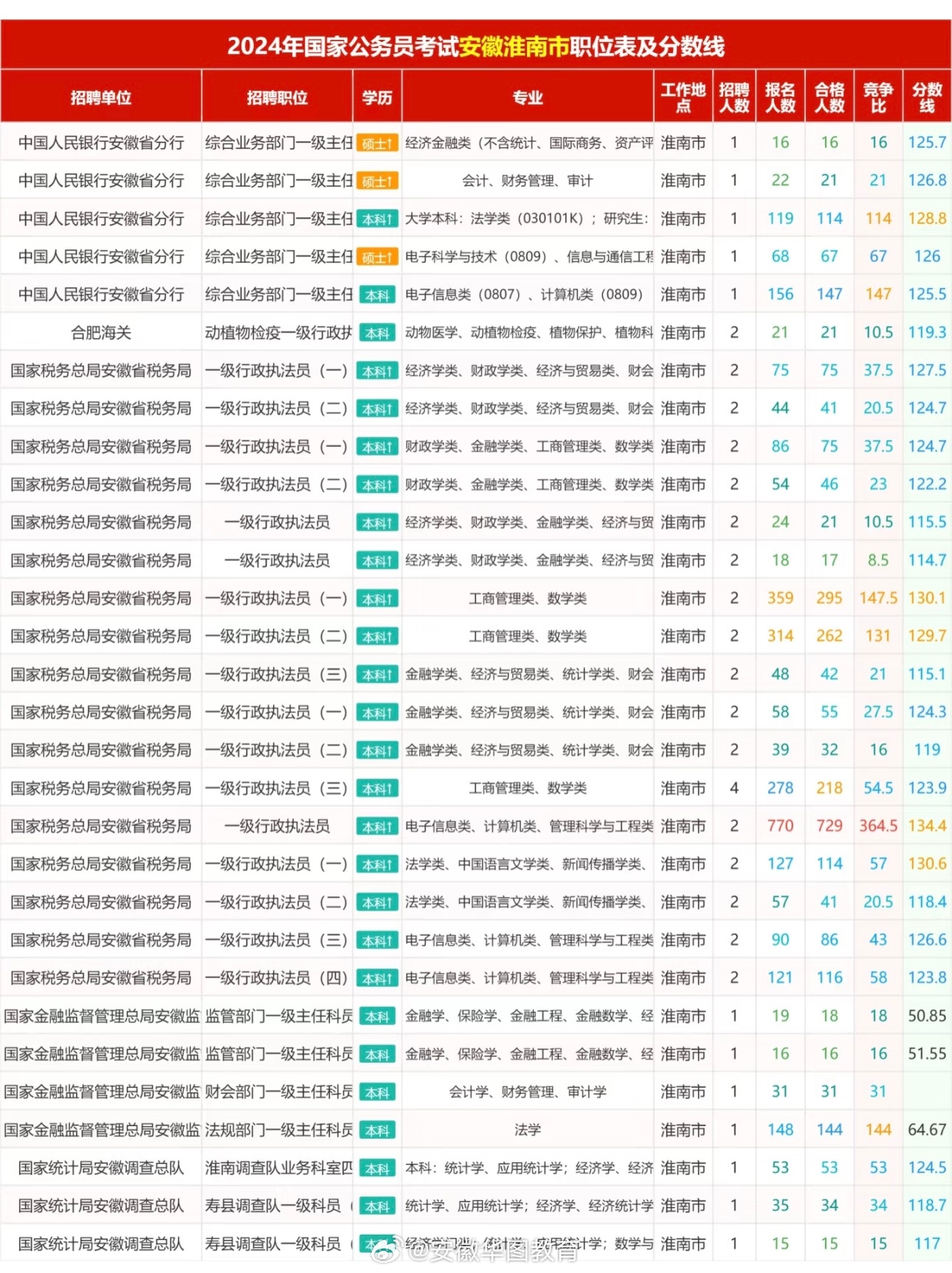The height and width of the screenshot is (1273, 952).
Task: Select the major cell 会计学、财务管理、审计学
Action: pyautogui.click(x=528, y=1092)
